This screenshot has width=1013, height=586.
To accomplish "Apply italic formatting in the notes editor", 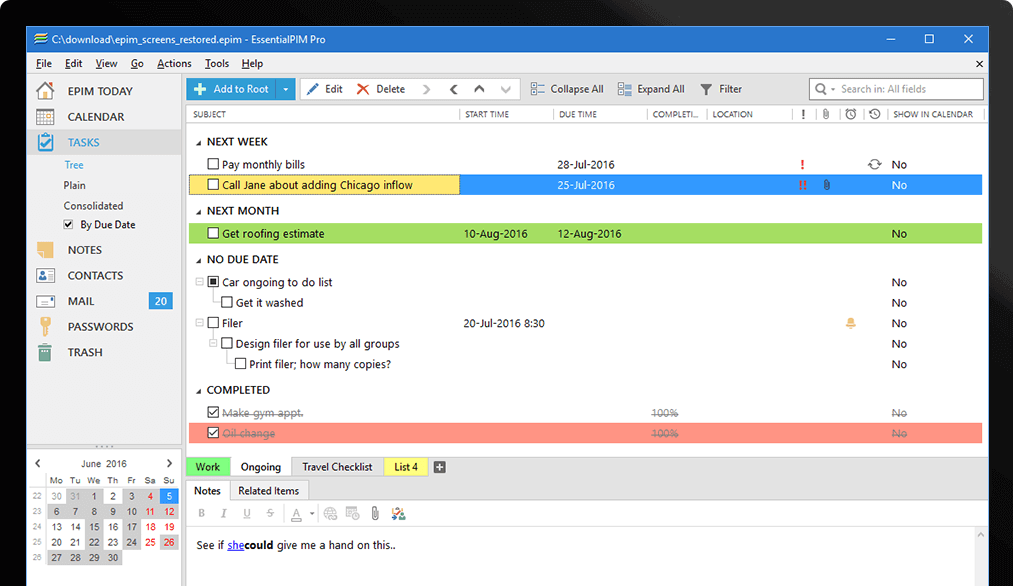I will [224, 514].
